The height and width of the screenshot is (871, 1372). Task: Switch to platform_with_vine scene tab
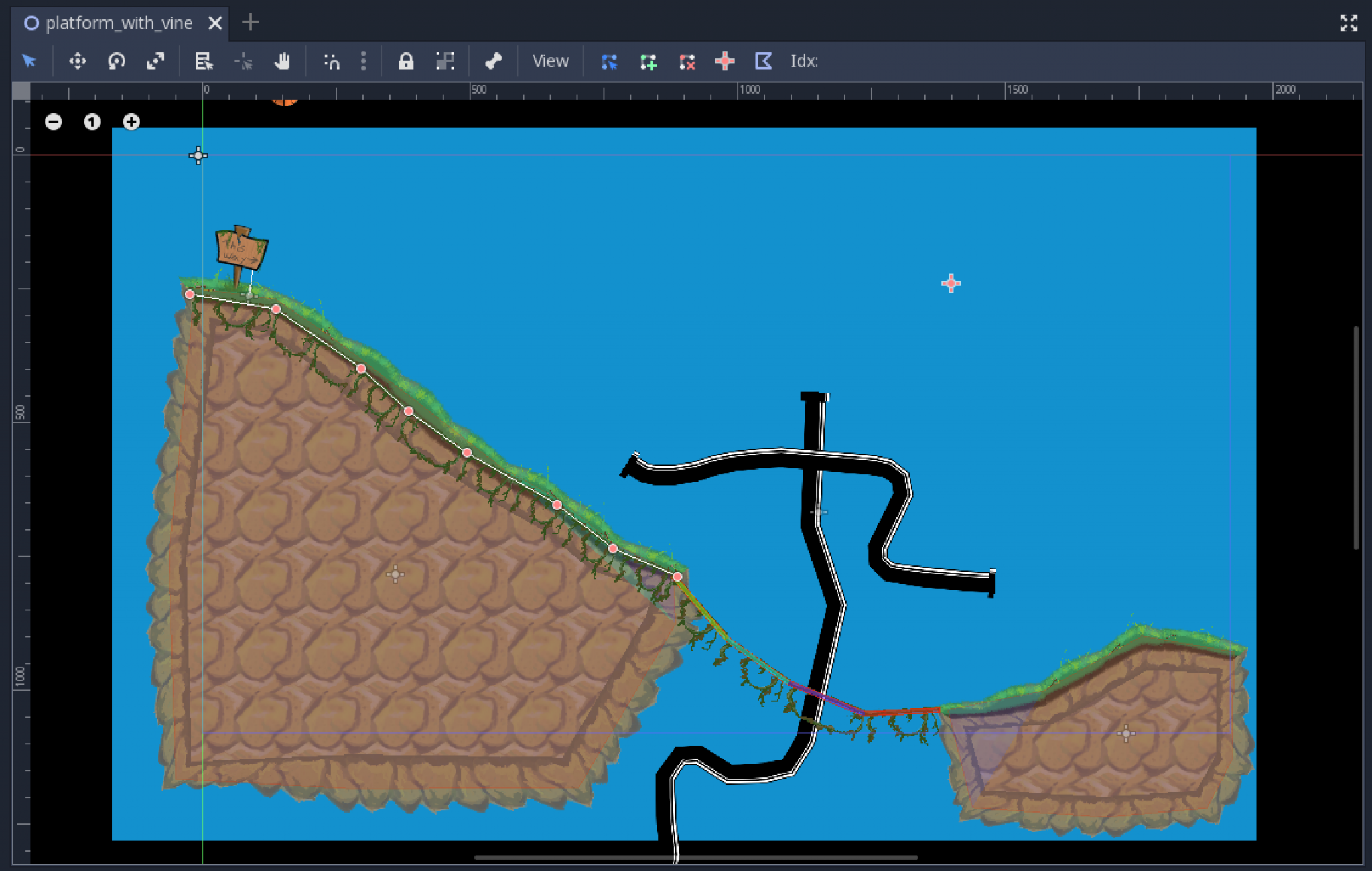(119, 23)
